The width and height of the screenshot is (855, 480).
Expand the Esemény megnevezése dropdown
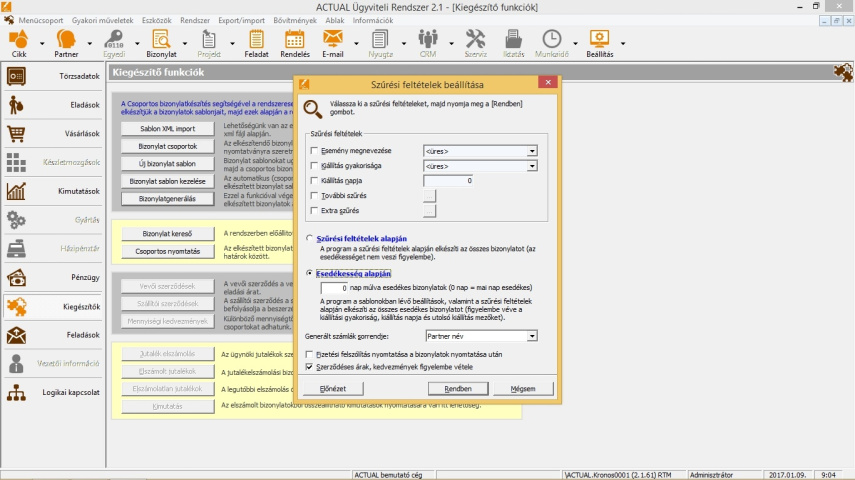532,151
